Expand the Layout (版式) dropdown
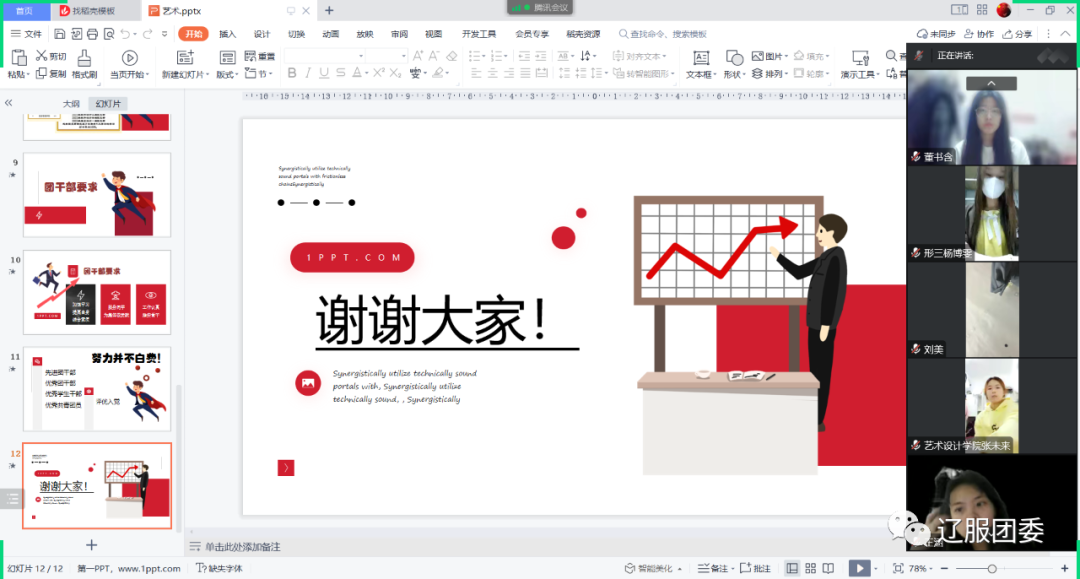 227,74
